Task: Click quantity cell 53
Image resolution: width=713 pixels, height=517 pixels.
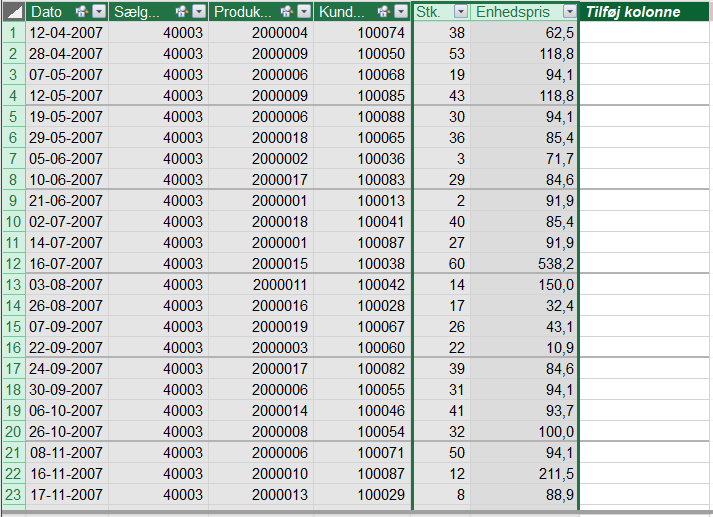Action: point(442,54)
